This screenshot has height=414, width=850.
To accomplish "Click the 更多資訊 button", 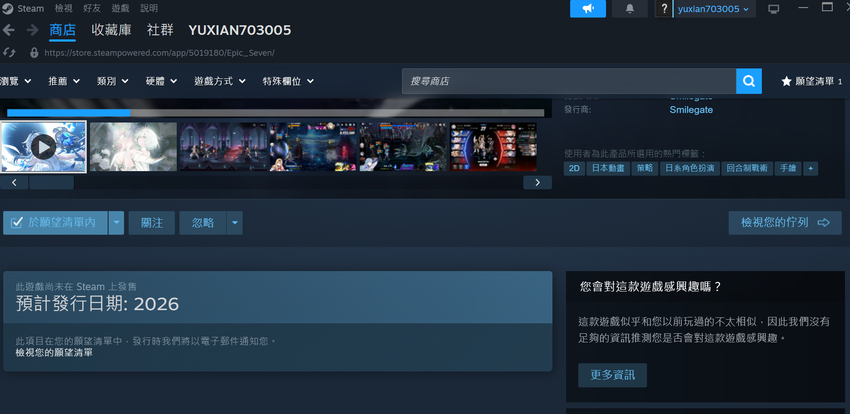I will [612, 375].
